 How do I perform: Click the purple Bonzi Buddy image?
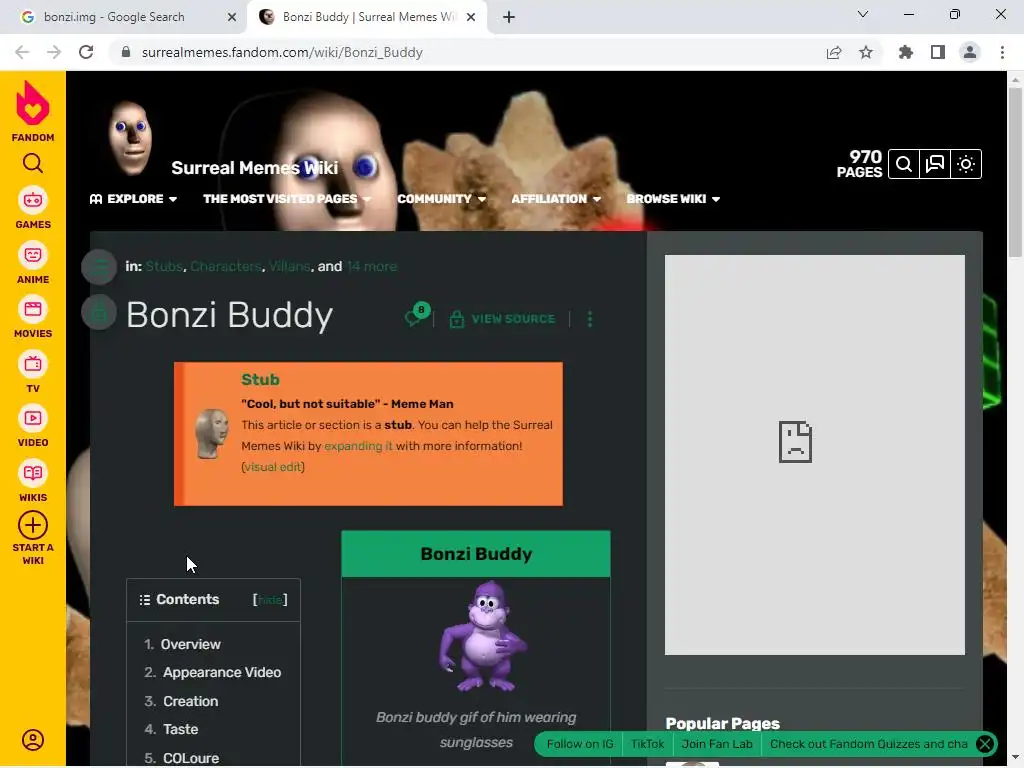tap(482, 636)
